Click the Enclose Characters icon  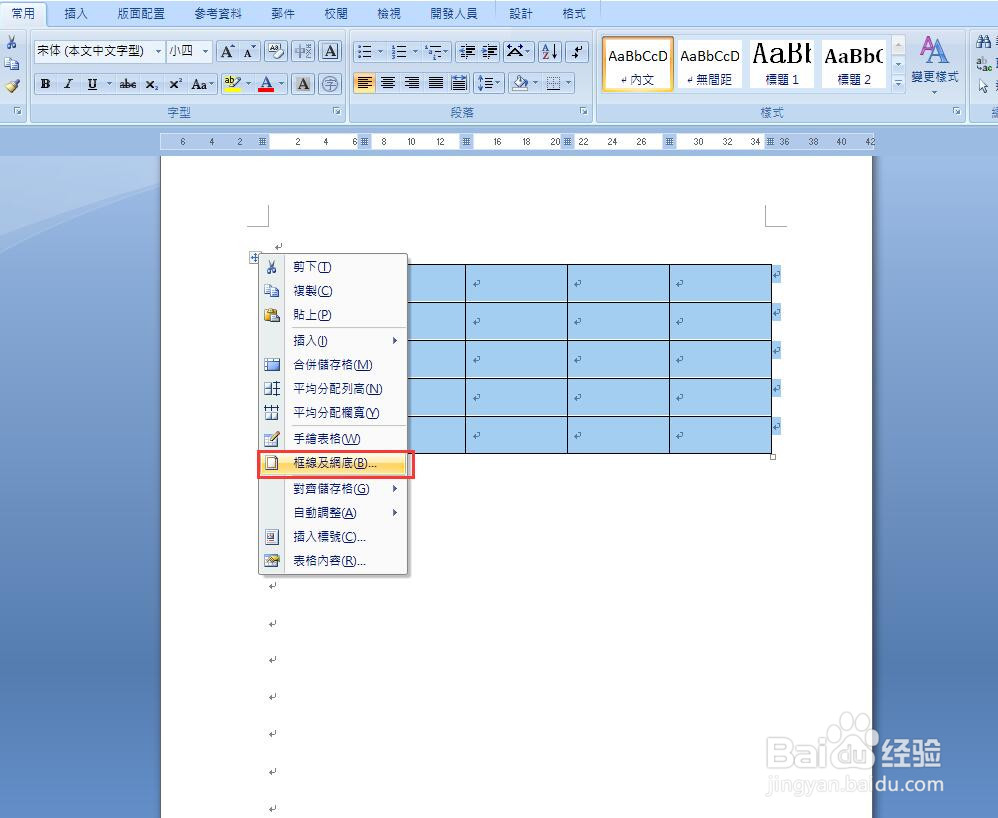(x=330, y=84)
